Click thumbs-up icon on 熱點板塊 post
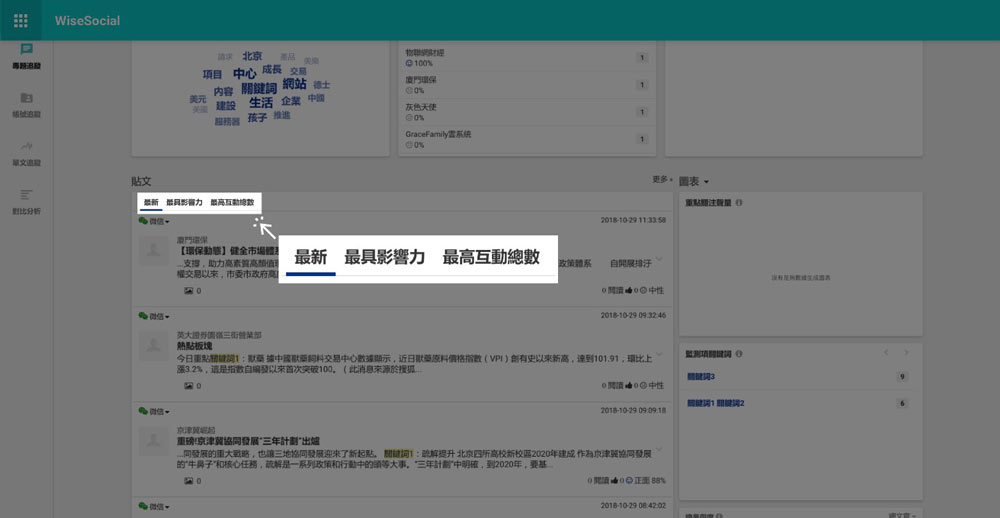Image resolution: width=1000 pixels, height=518 pixels. tap(629, 385)
